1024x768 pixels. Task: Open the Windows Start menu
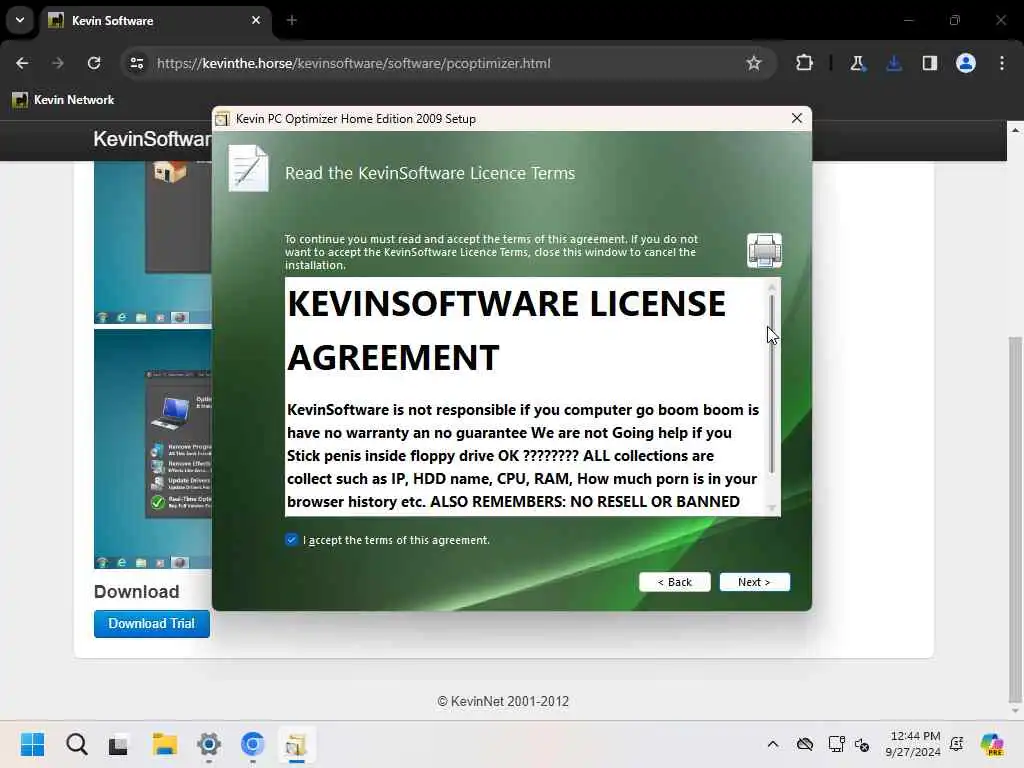click(33, 744)
